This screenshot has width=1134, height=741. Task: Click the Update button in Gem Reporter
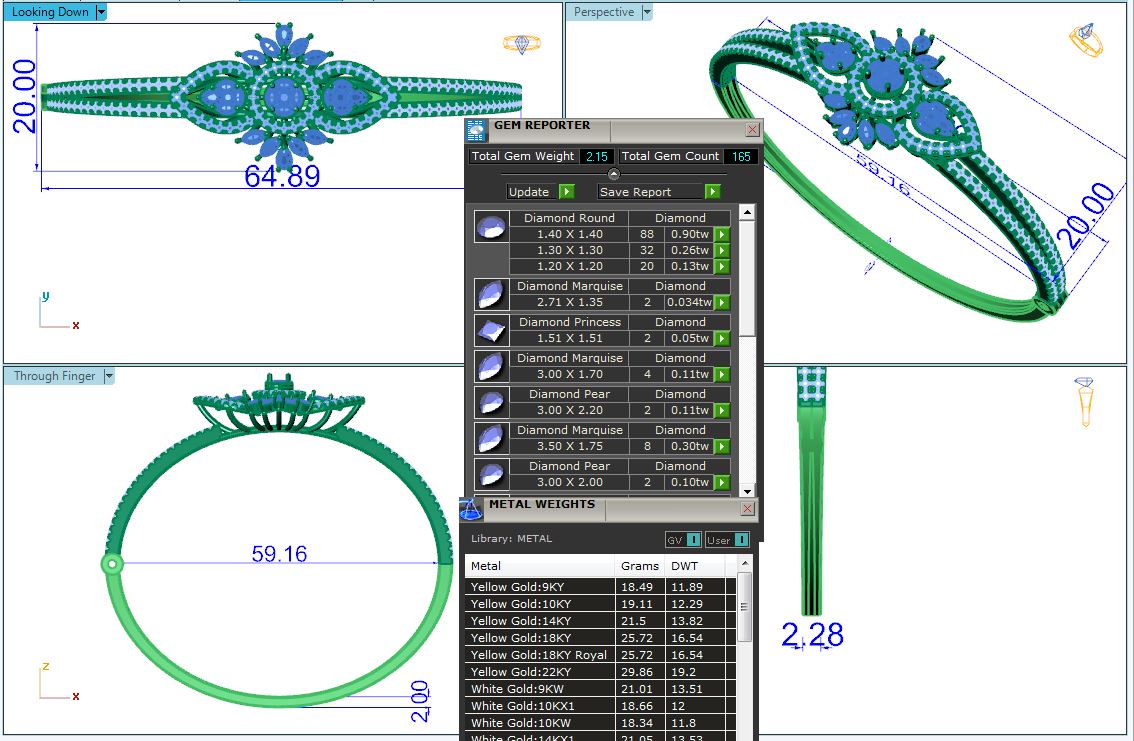pos(539,192)
